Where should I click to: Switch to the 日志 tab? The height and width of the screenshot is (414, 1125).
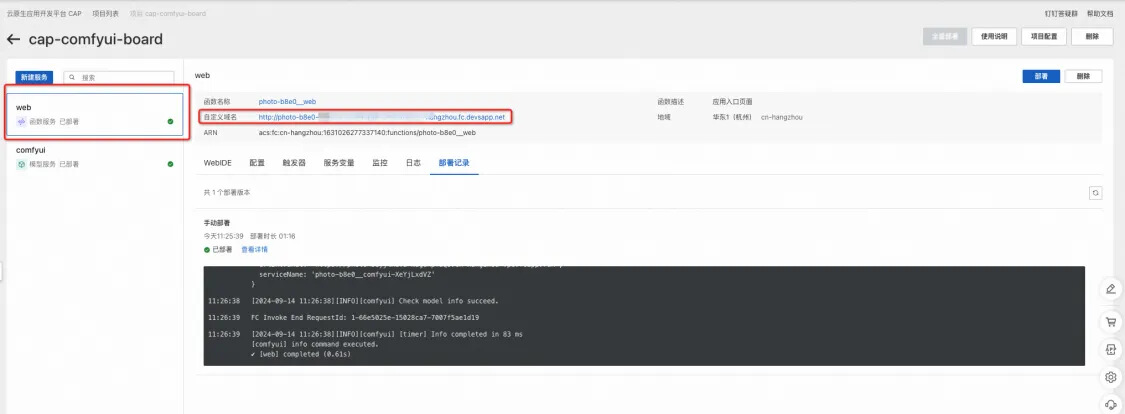click(413, 163)
